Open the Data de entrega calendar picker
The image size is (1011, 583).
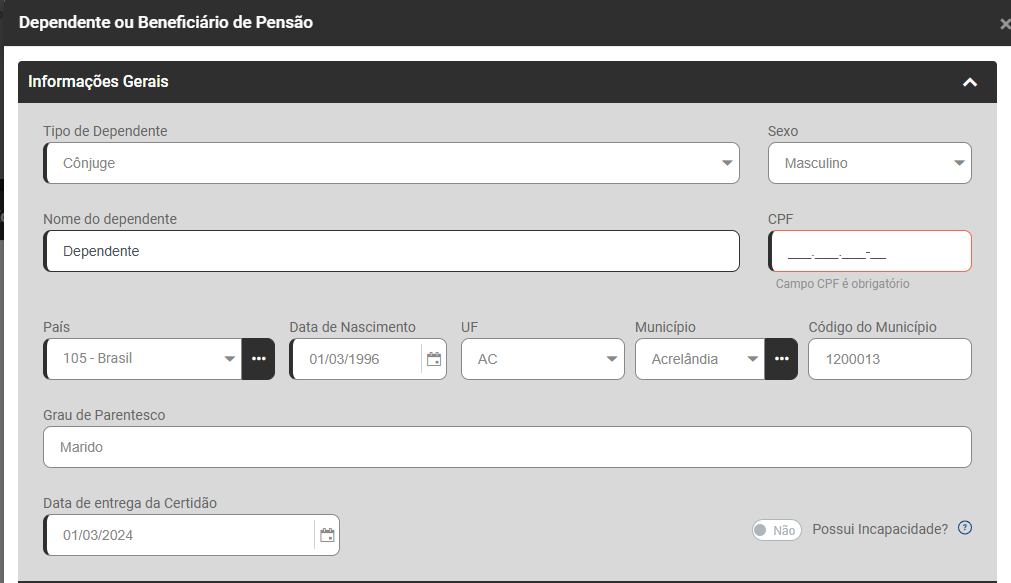point(327,535)
